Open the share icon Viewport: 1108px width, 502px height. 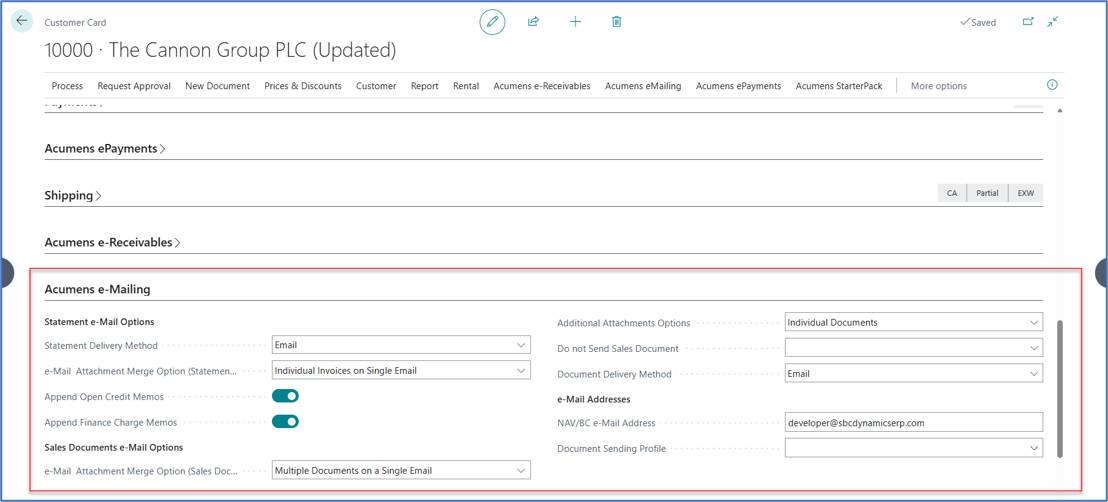click(534, 22)
